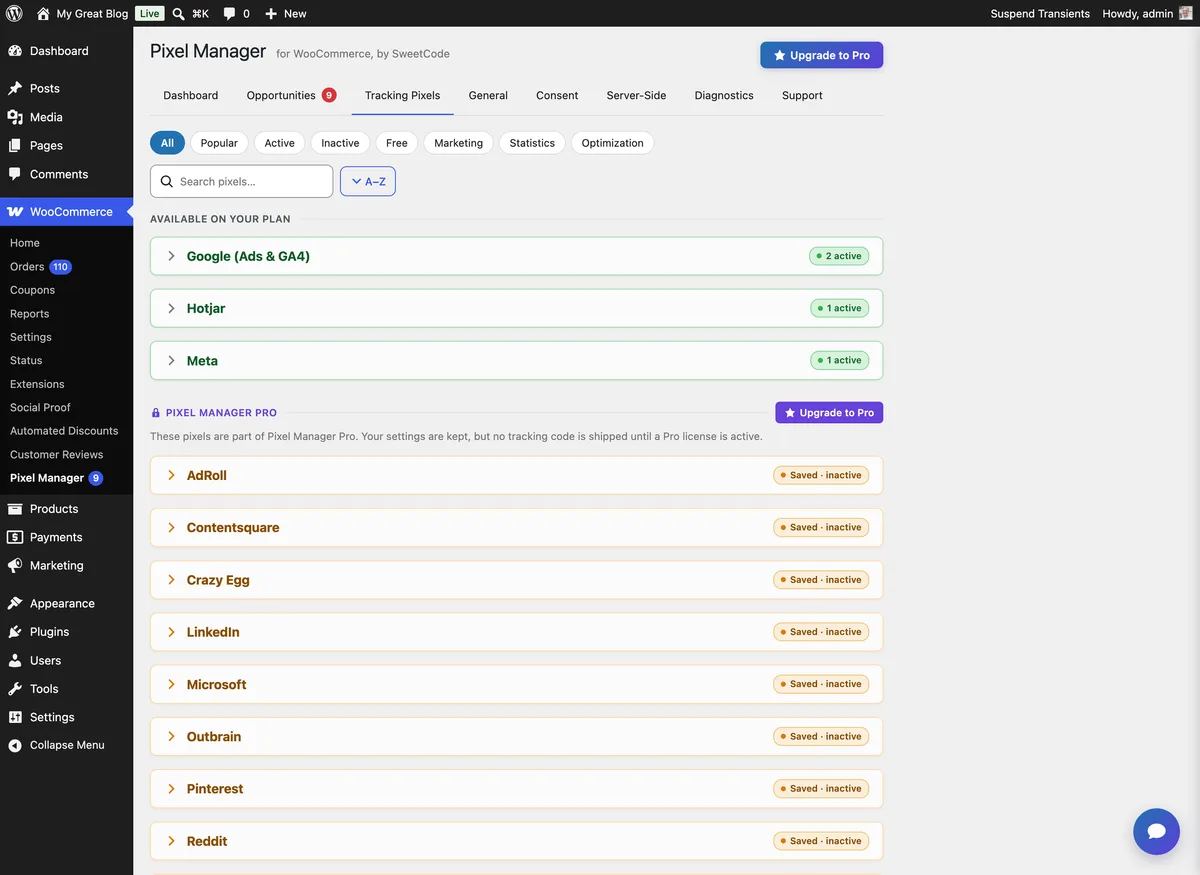Click the Collapse Menu icon

tap(15, 745)
